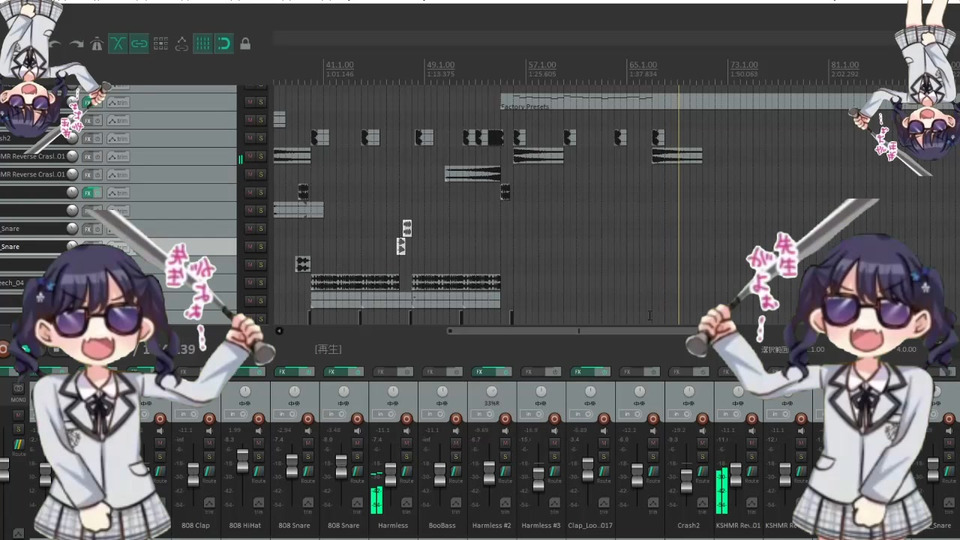Solo the BooBass mixer channel
This screenshot has height=540, width=960.
pos(456,457)
